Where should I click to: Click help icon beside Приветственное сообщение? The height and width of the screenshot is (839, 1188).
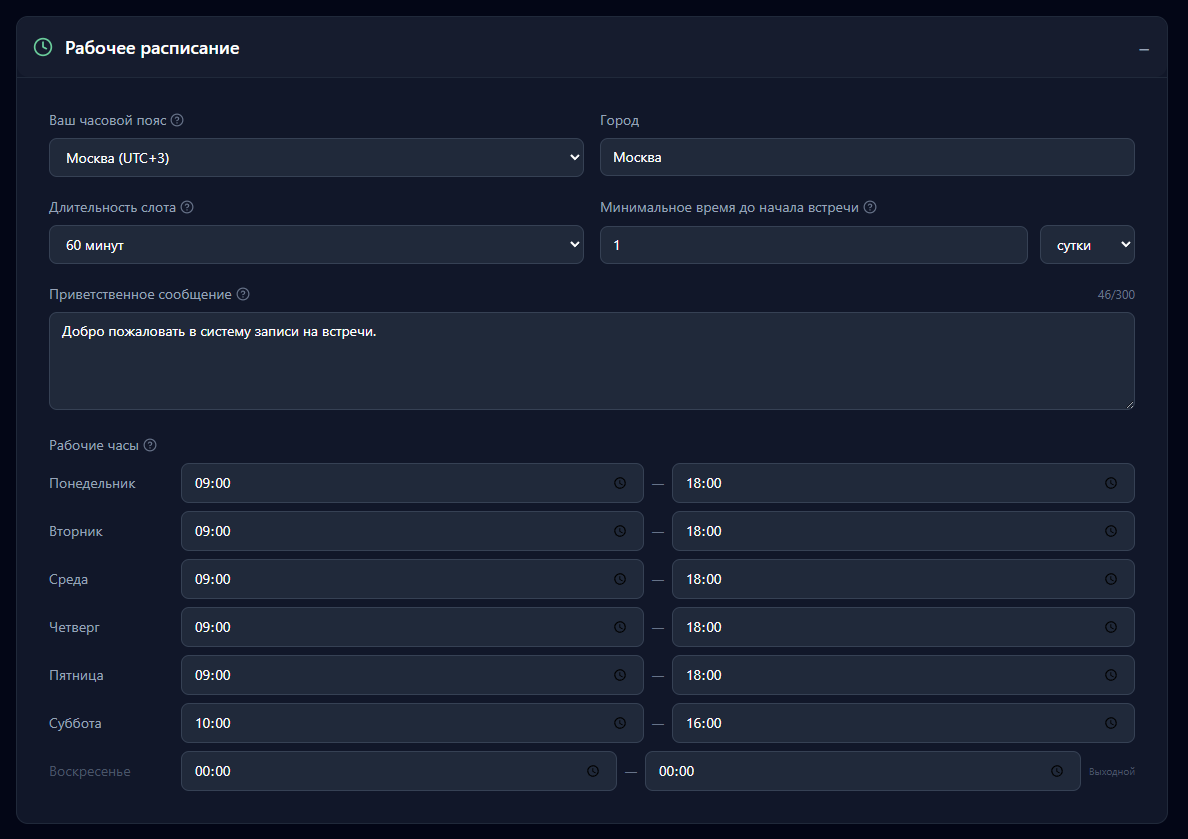[x=243, y=295]
